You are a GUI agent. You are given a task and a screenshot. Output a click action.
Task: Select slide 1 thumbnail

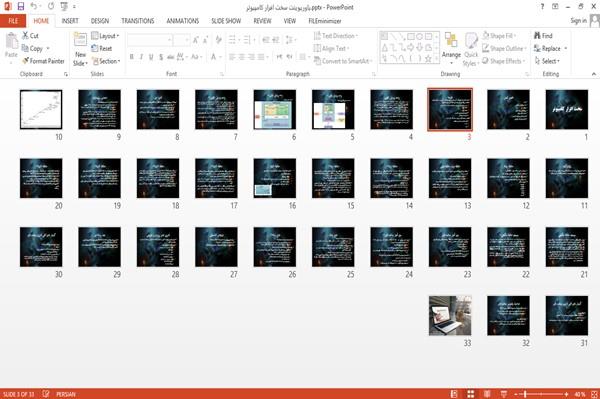point(567,109)
